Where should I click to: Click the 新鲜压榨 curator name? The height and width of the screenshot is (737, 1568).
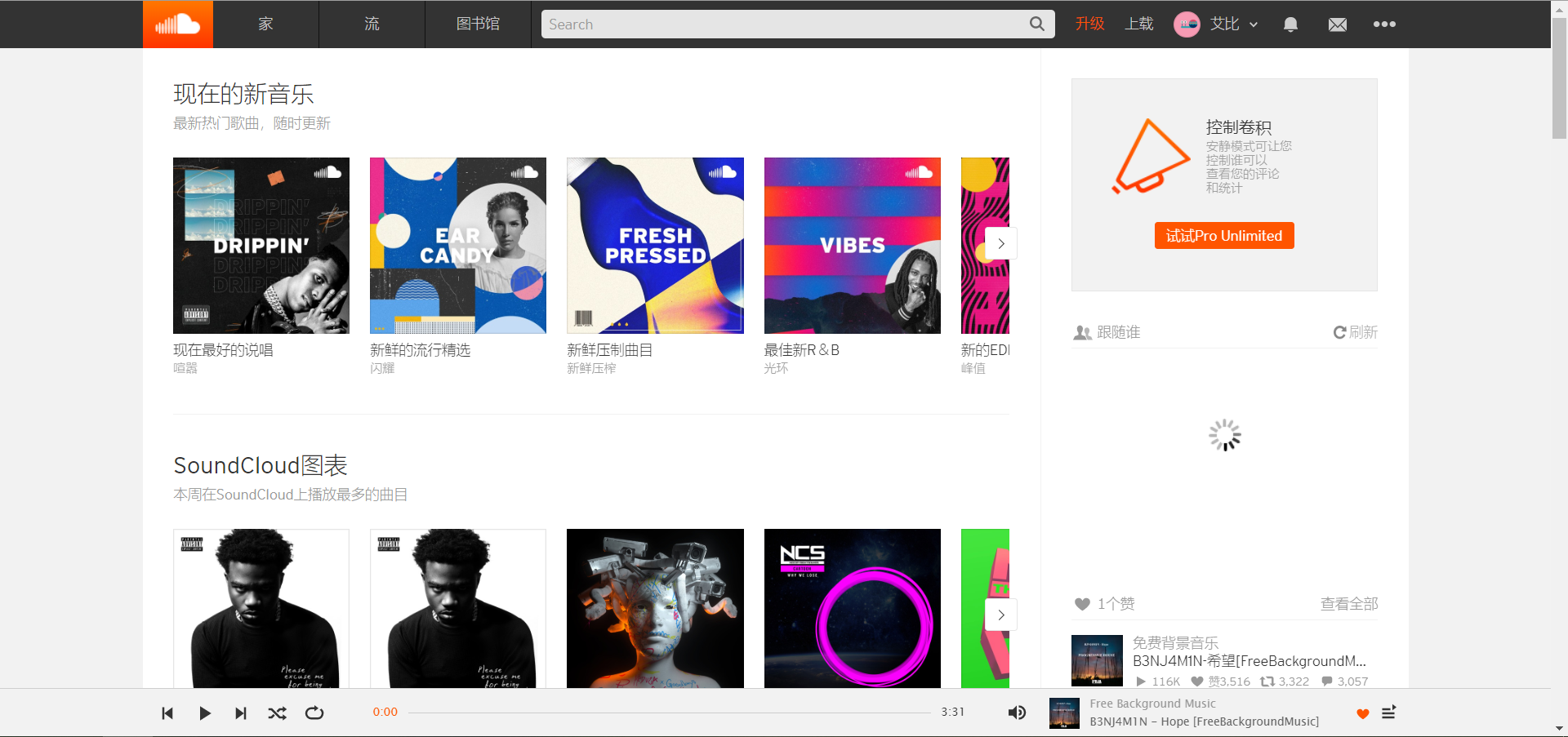click(x=591, y=368)
